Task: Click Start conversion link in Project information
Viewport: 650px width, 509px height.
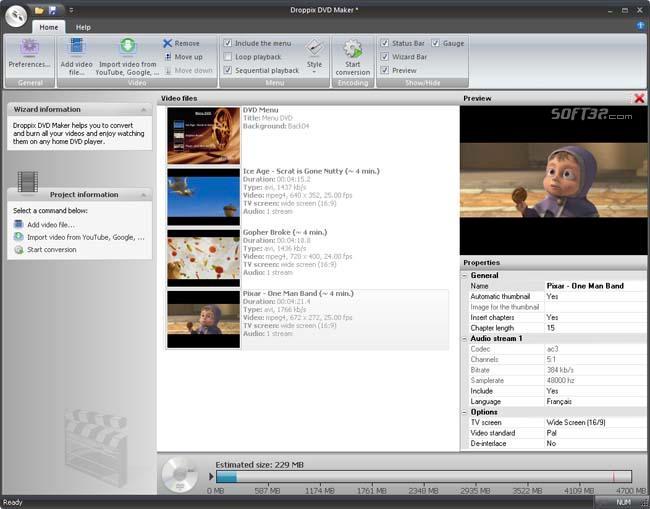Action: (x=52, y=250)
